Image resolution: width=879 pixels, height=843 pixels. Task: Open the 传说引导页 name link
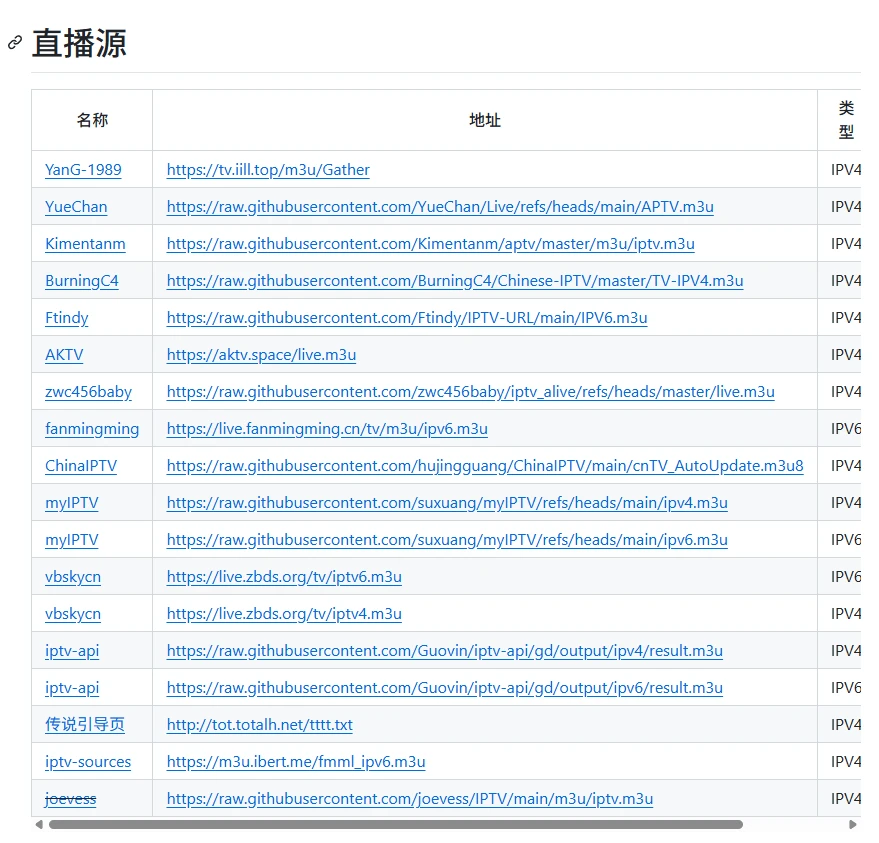[85, 725]
